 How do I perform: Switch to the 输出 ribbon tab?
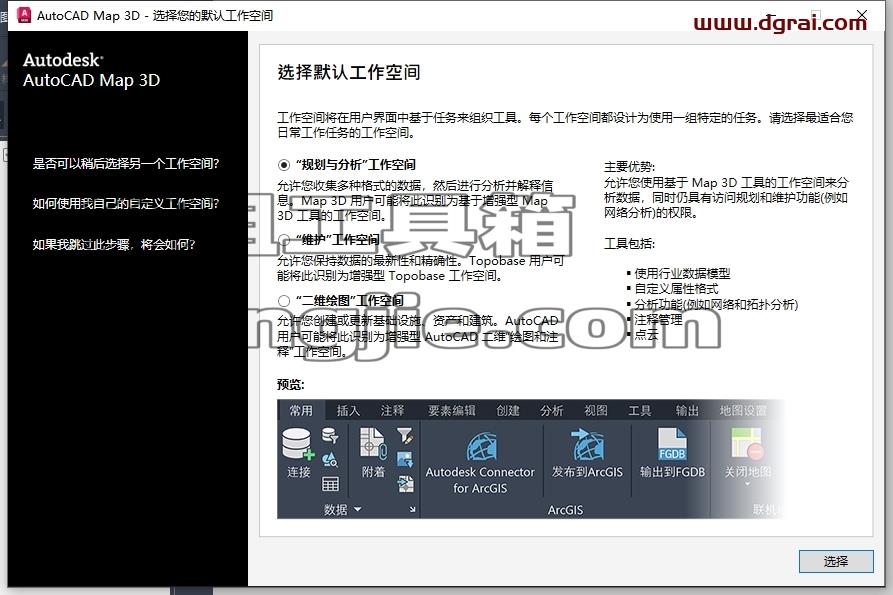(687, 411)
